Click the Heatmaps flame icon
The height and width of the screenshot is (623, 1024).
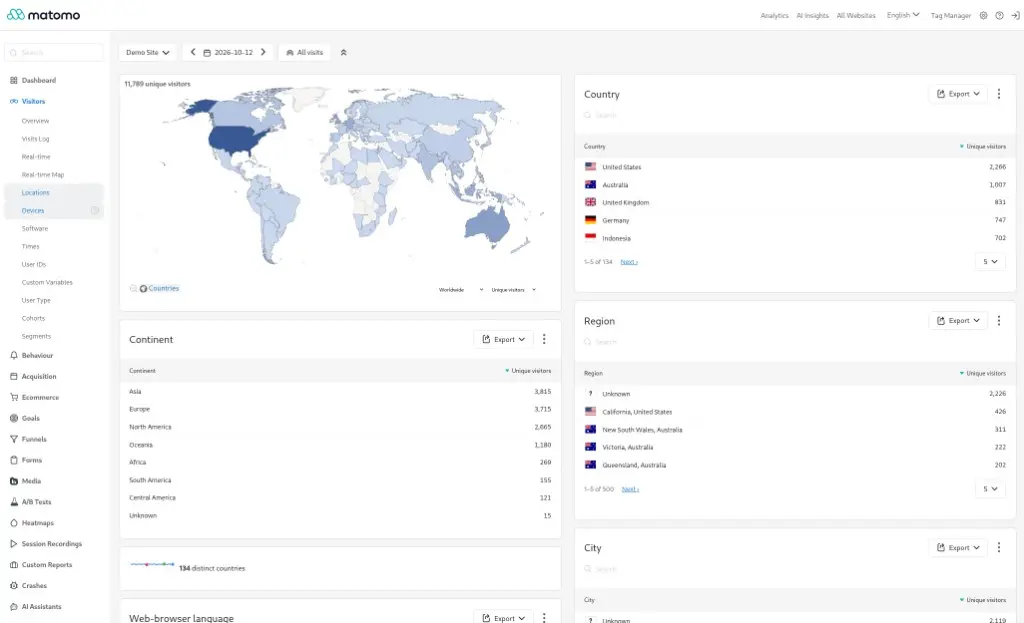pyautogui.click(x=14, y=522)
